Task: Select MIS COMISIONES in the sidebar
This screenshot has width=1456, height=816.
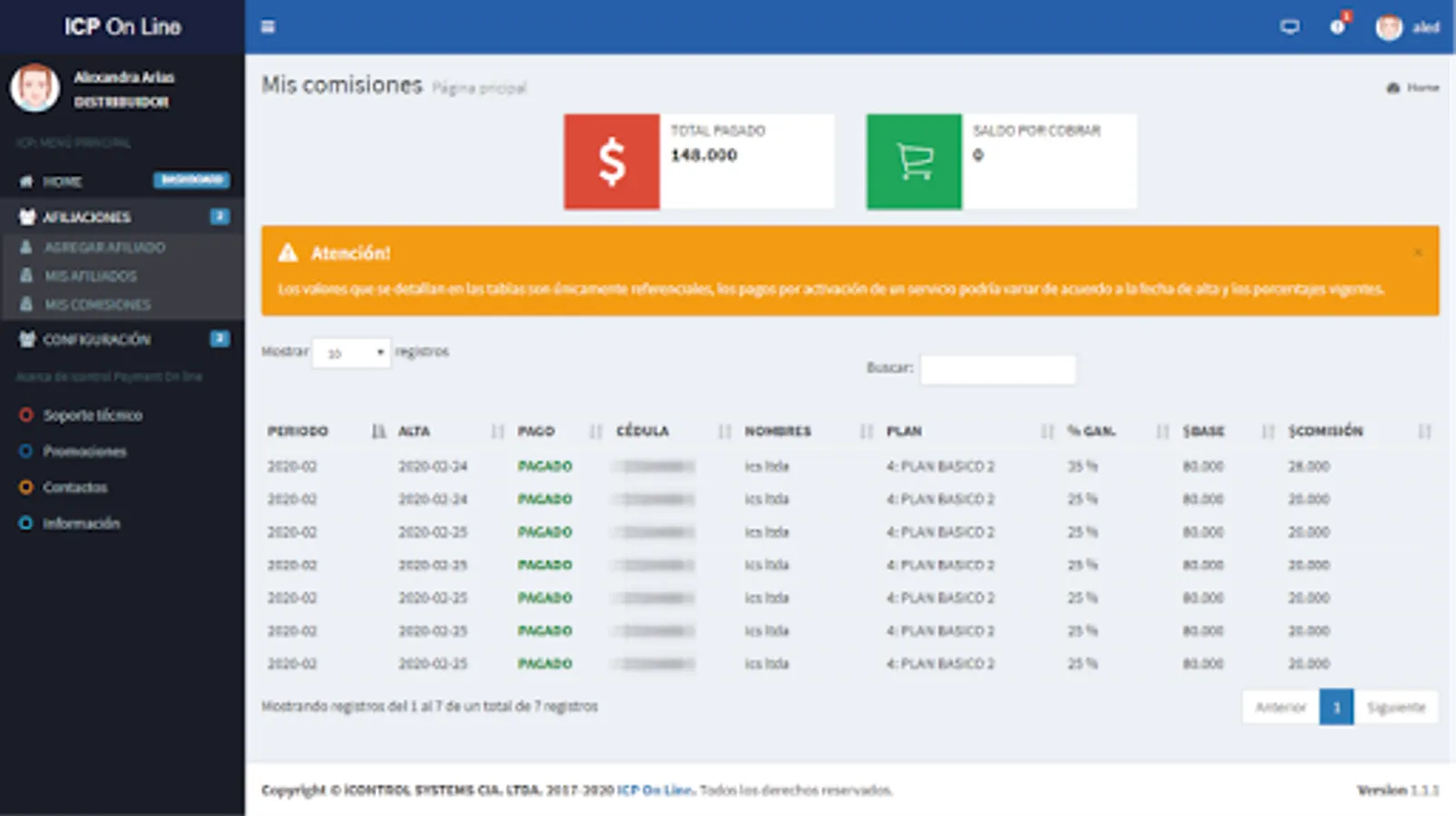Action: click(x=98, y=305)
